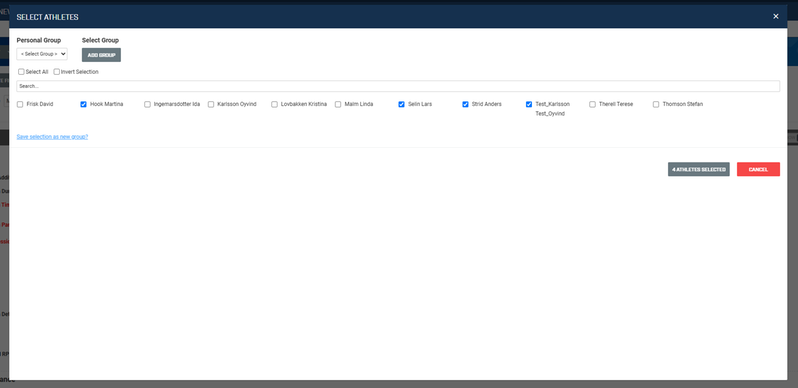Select athlete Ingemarsdotter Ida checkbox

click(147, 104)
